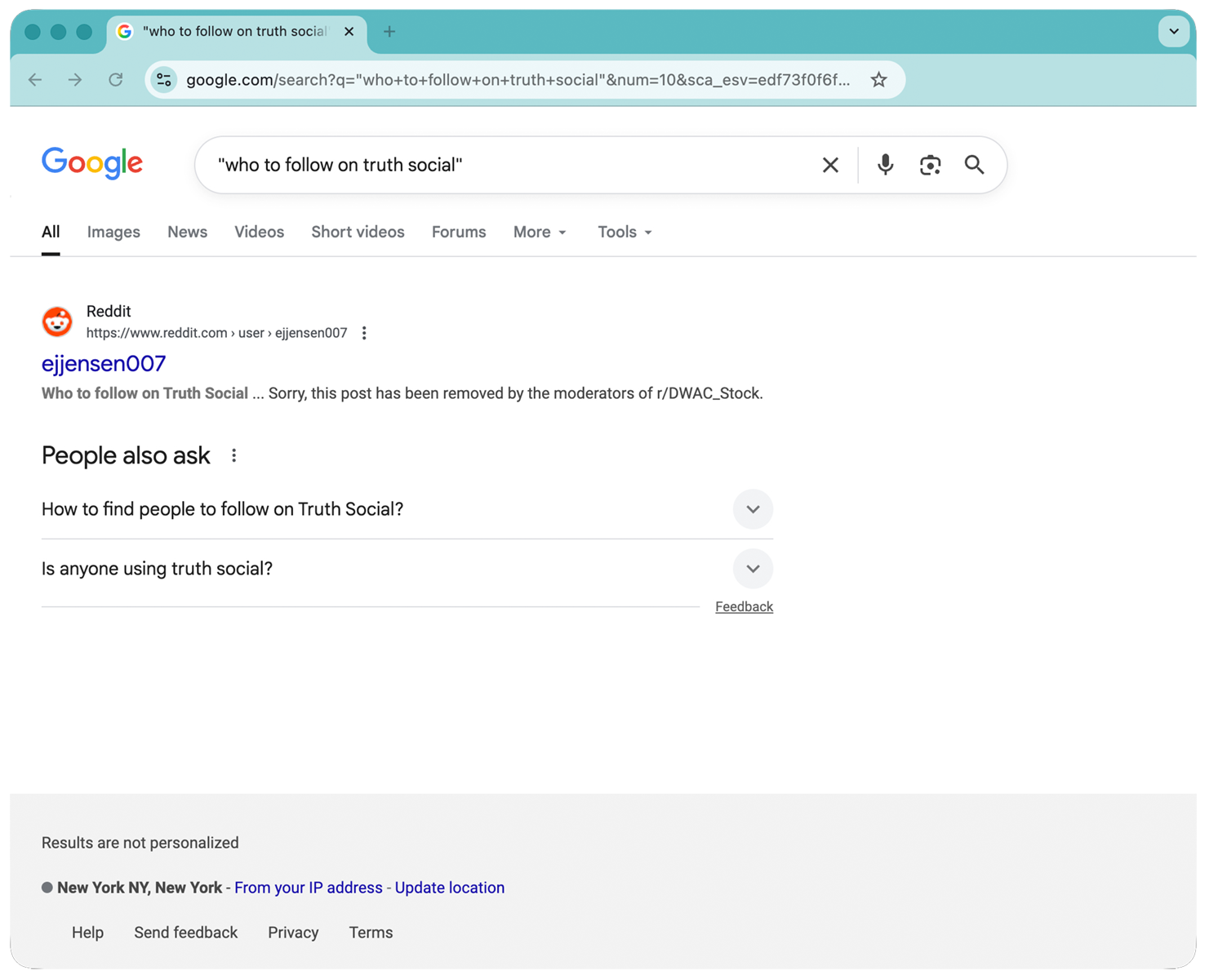The height and width of the screenshot is (980, 1205).
Task: Select the All results tab
Action: (51, 233)
